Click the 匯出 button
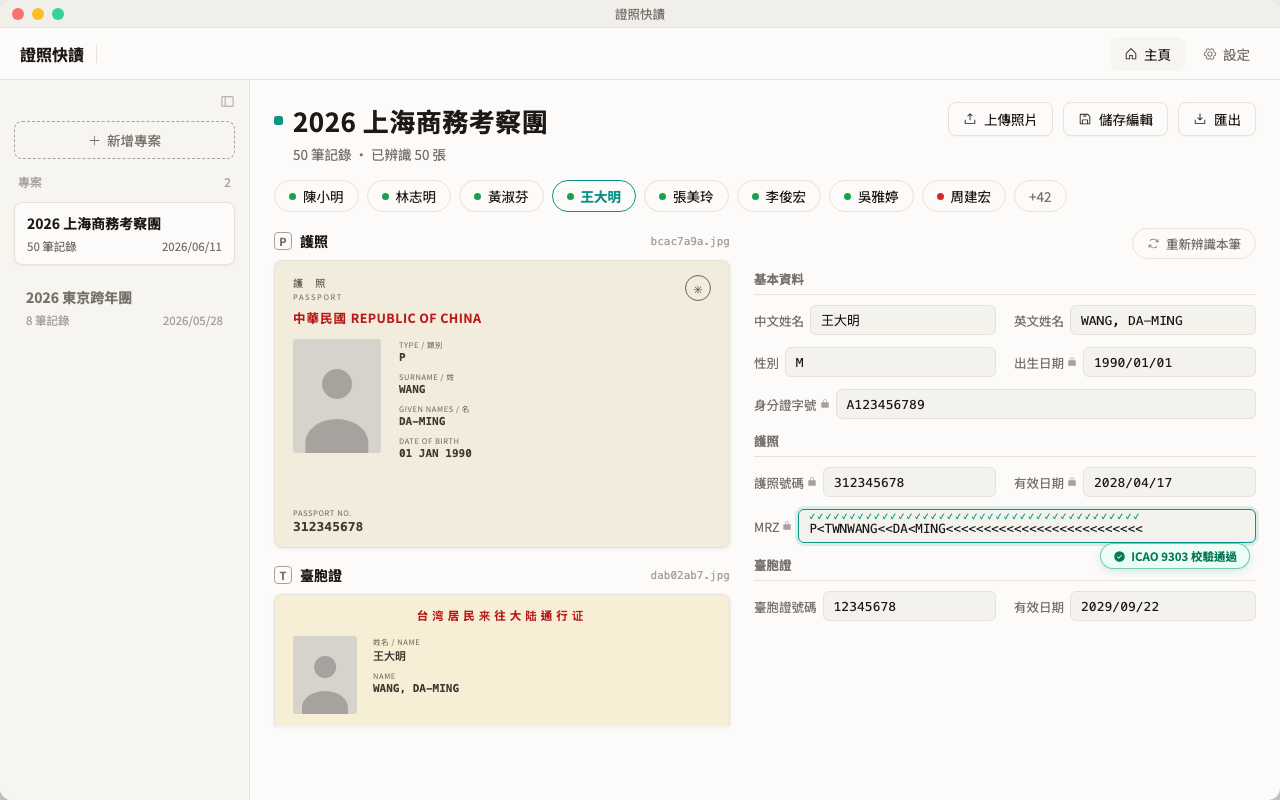Image resolution: width=1280 pixels, height=800 pixels. click(x=1217, y=119)
